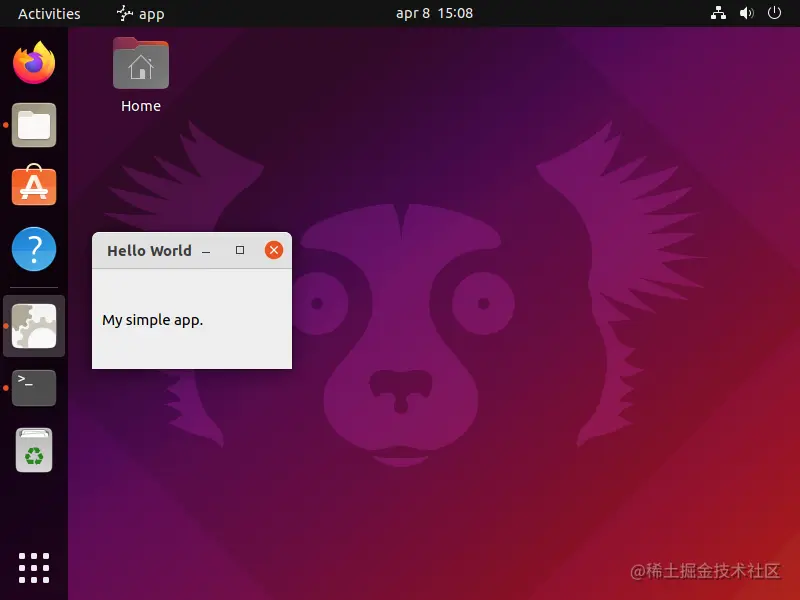The width and height of the screenshot is (800, 600).
Task: Open the Help application from the dock
Action: 33,249
